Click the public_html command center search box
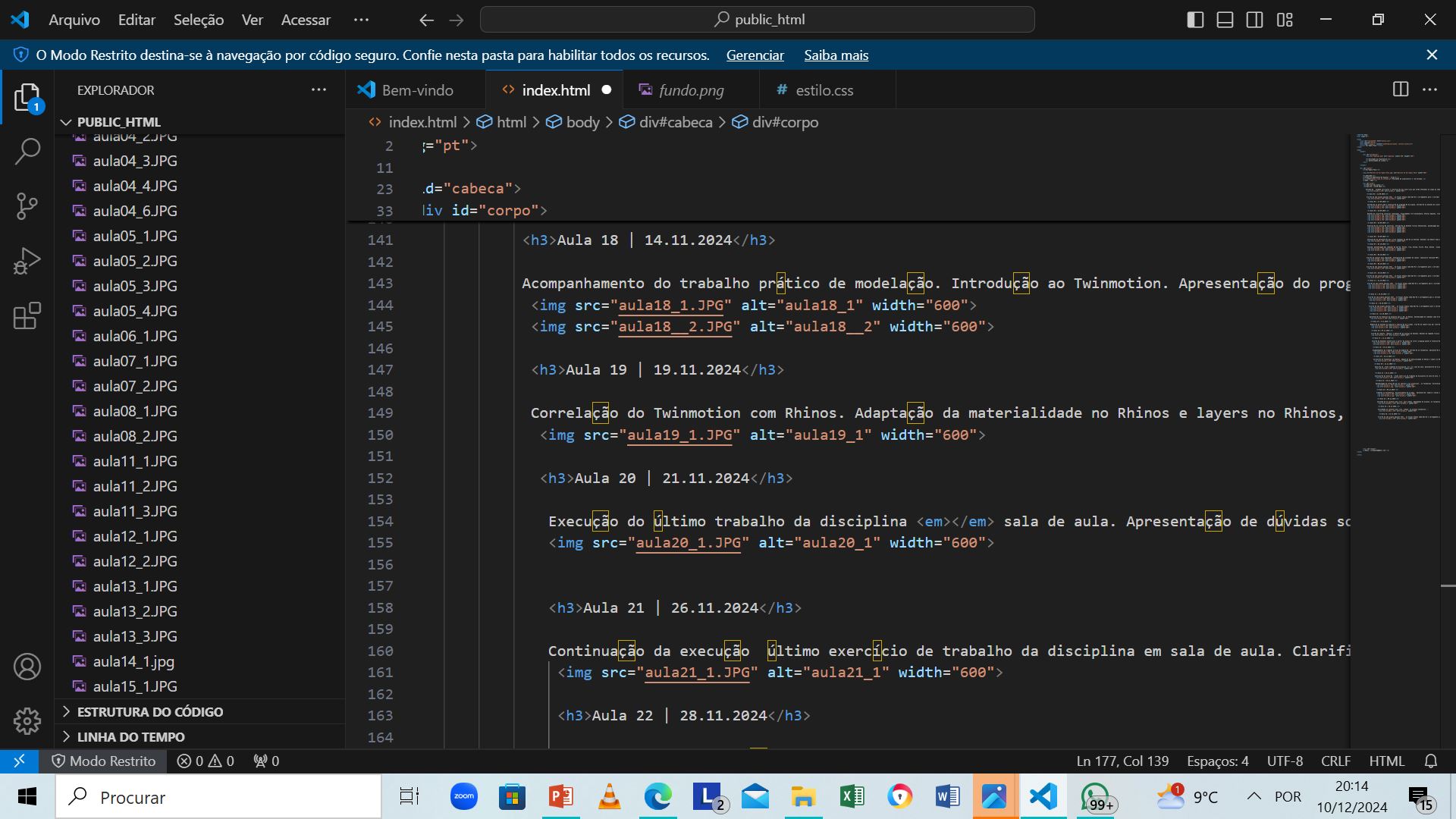 757,20
